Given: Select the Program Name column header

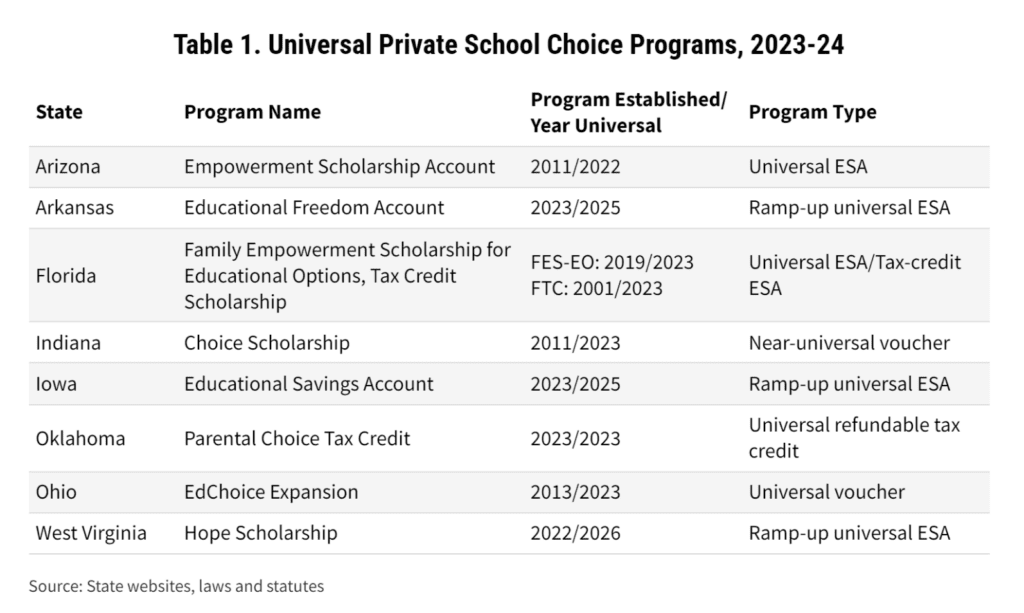Looking at the screenshot, I should coord(252,112).
